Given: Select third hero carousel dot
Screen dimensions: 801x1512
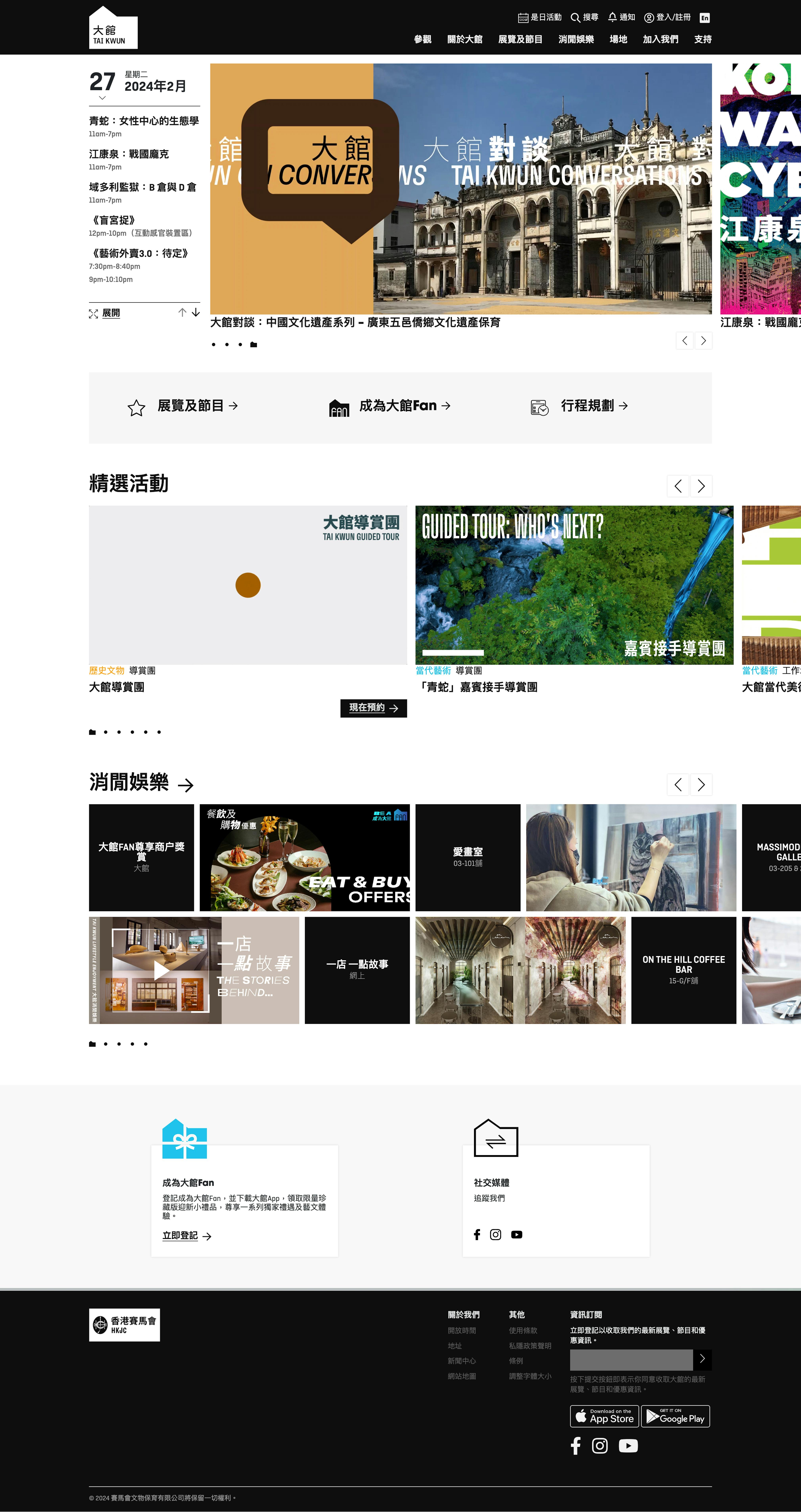Looking at the screenshot, I should point(240,345).
